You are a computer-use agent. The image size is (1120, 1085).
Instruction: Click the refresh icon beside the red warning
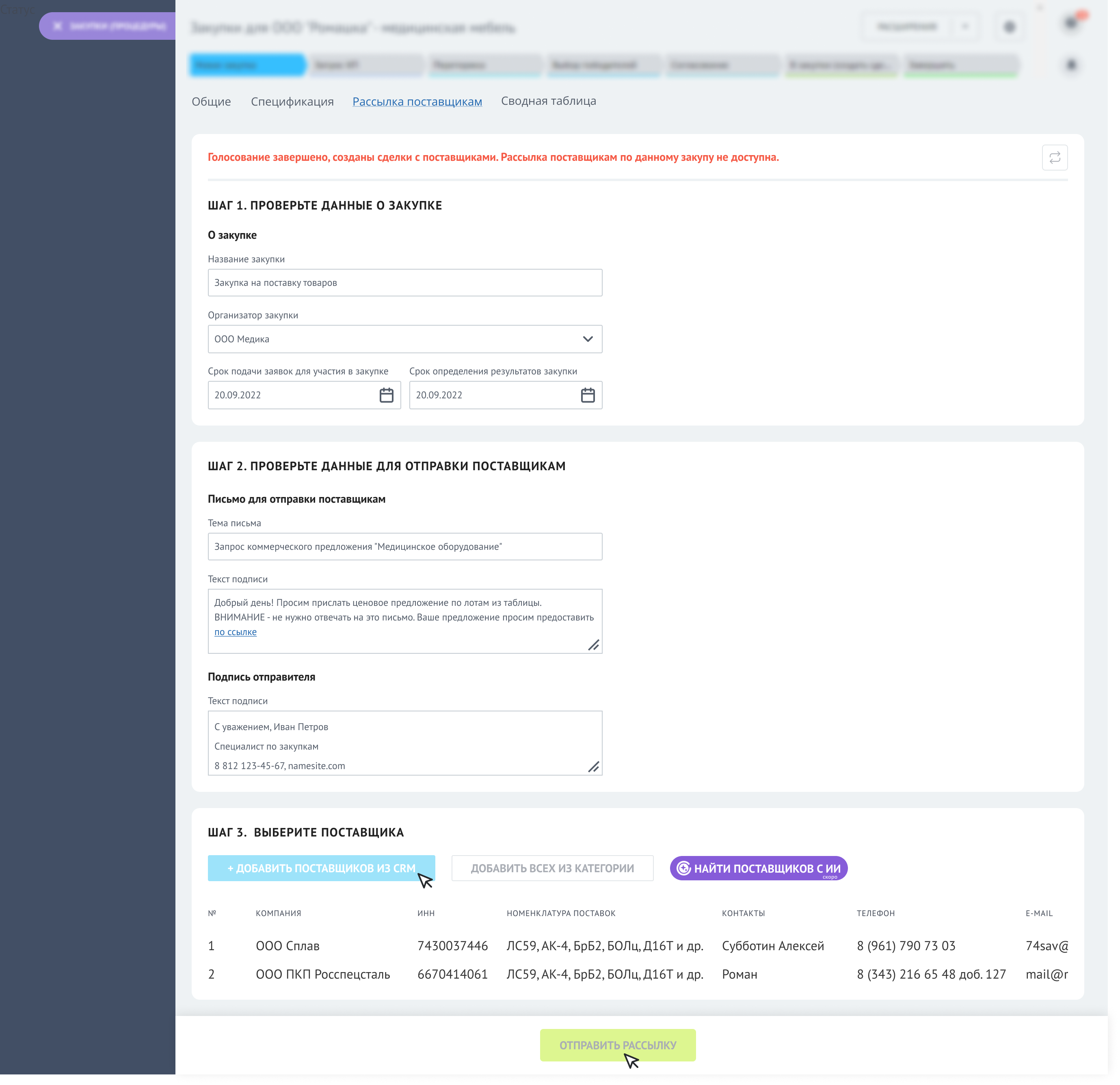pos(1054,158)
